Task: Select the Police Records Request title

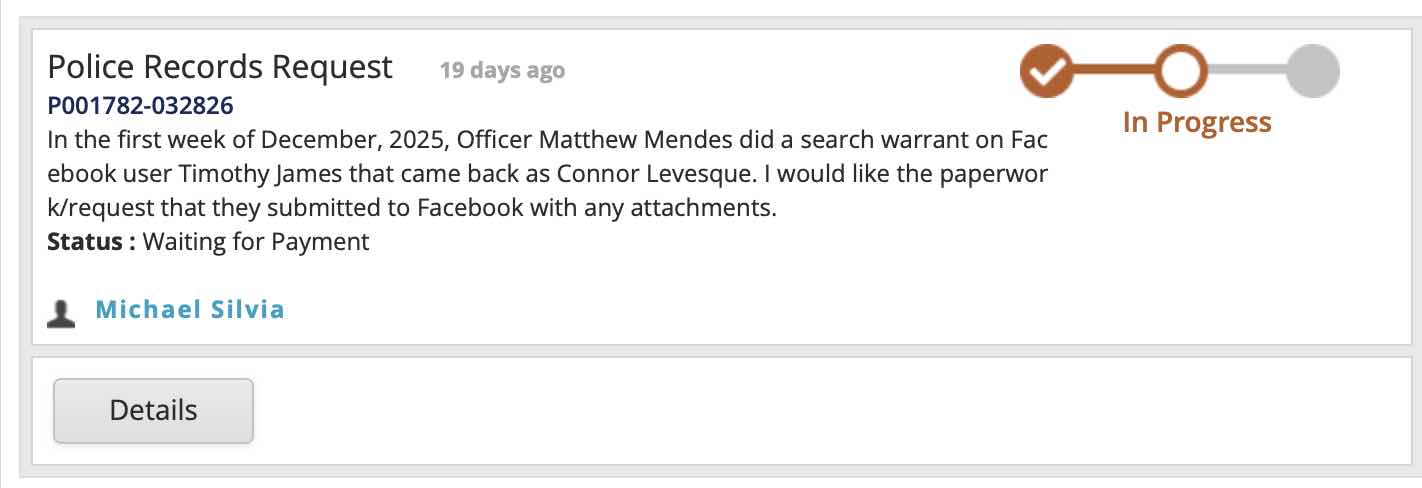Action: (220, 68)
